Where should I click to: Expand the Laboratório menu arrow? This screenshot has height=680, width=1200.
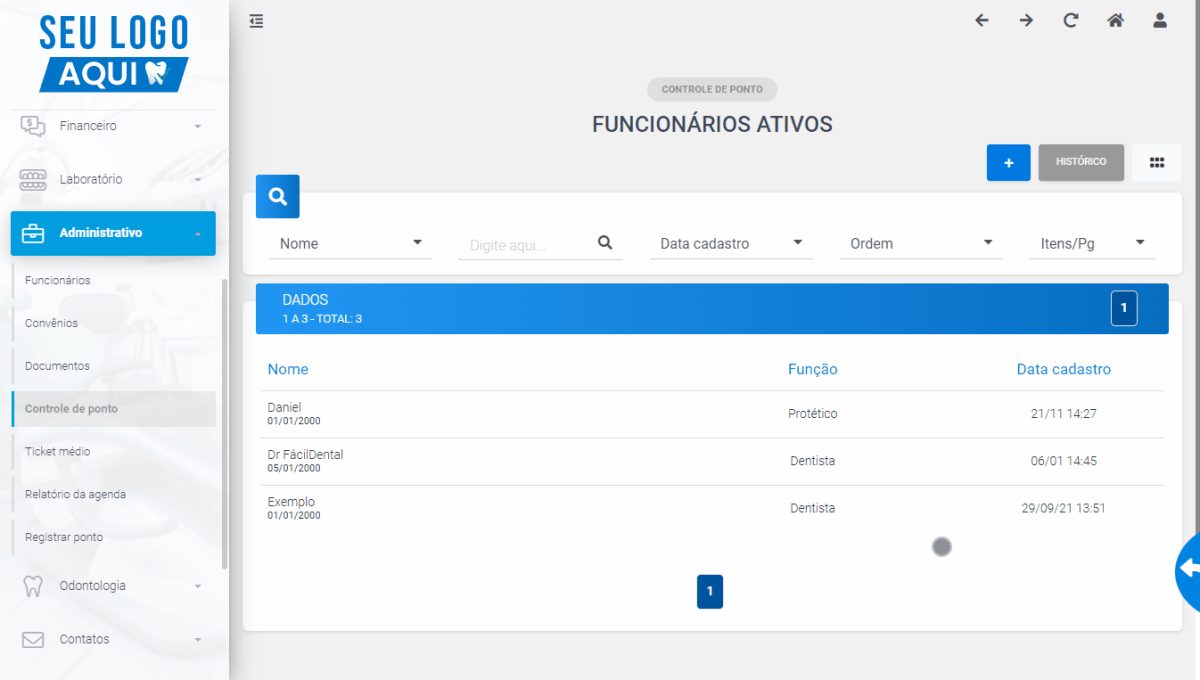pyautogui.click(x=198, y=180)
